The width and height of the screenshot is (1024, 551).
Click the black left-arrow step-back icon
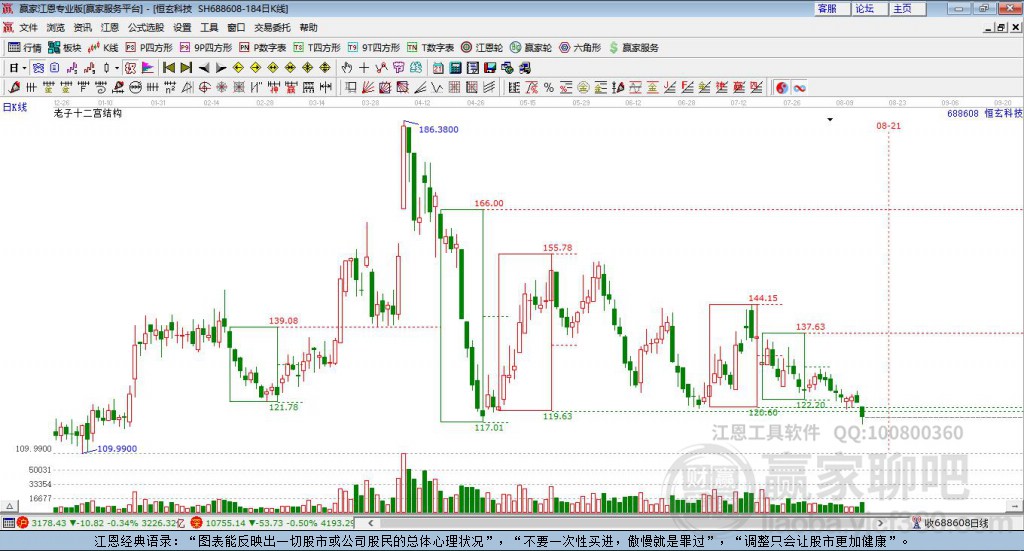204,68
